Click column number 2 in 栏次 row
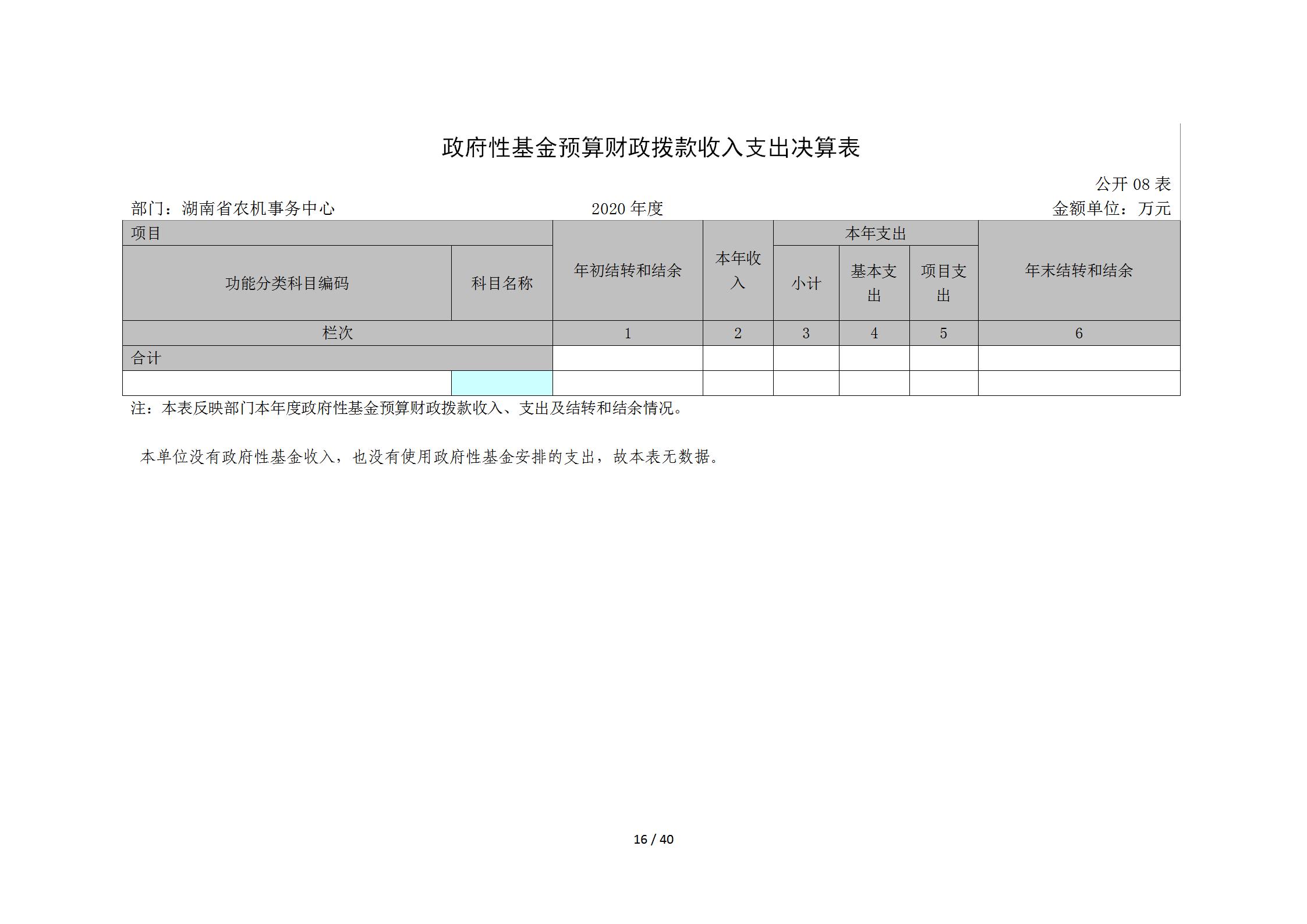Viewport: 1307px width, 924px height. click(738, 333)
